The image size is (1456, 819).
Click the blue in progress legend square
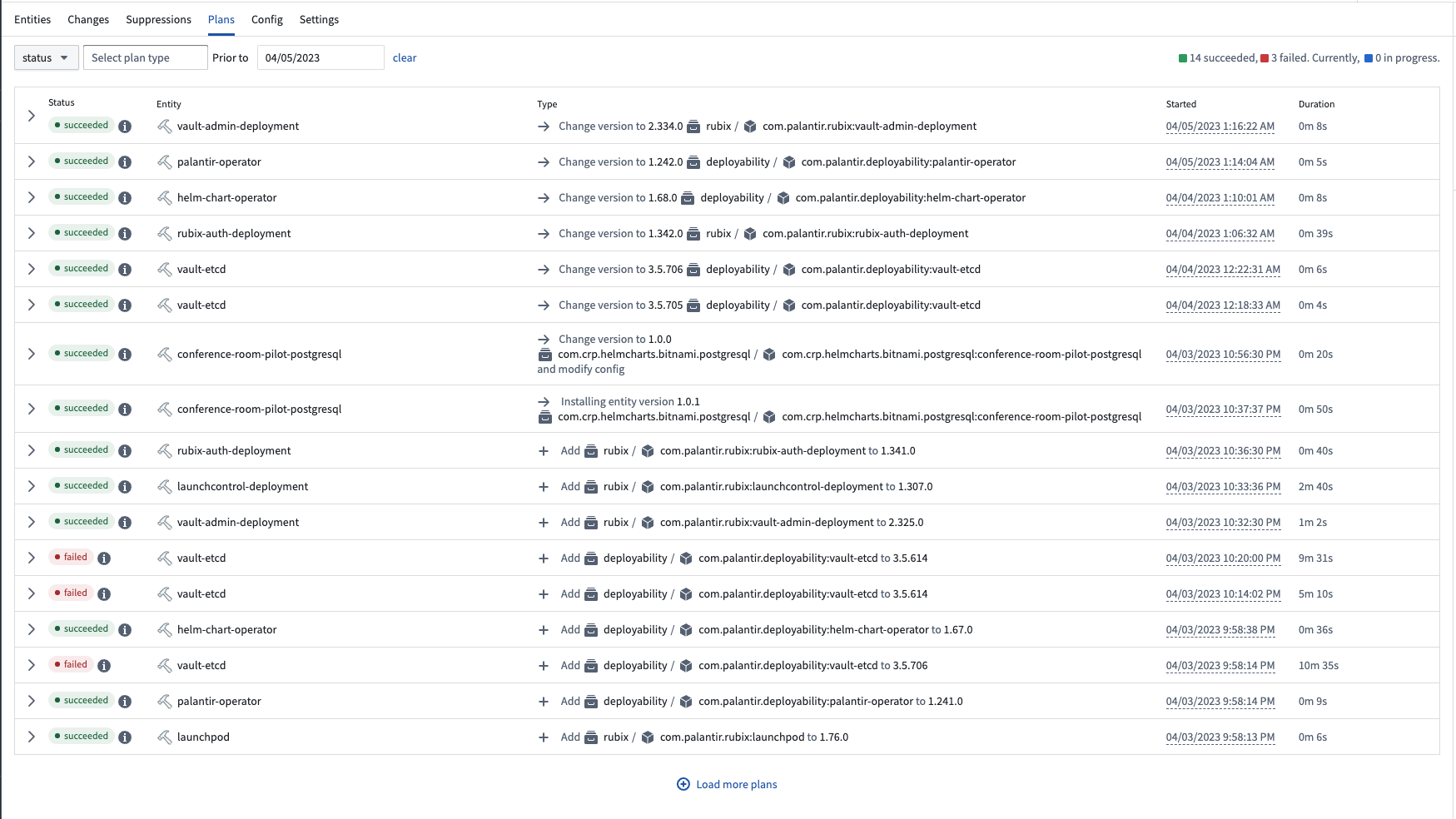1369,58
